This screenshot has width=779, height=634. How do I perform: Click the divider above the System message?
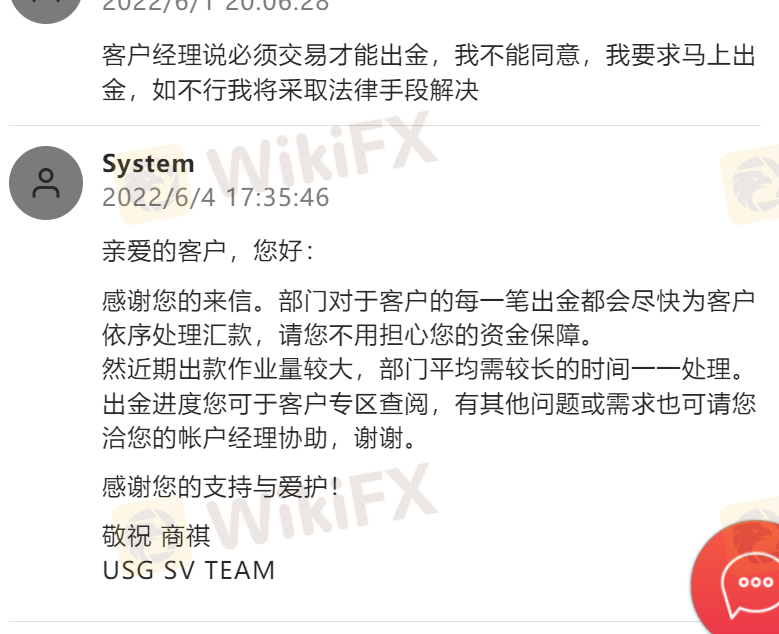[x=385, y=126]
